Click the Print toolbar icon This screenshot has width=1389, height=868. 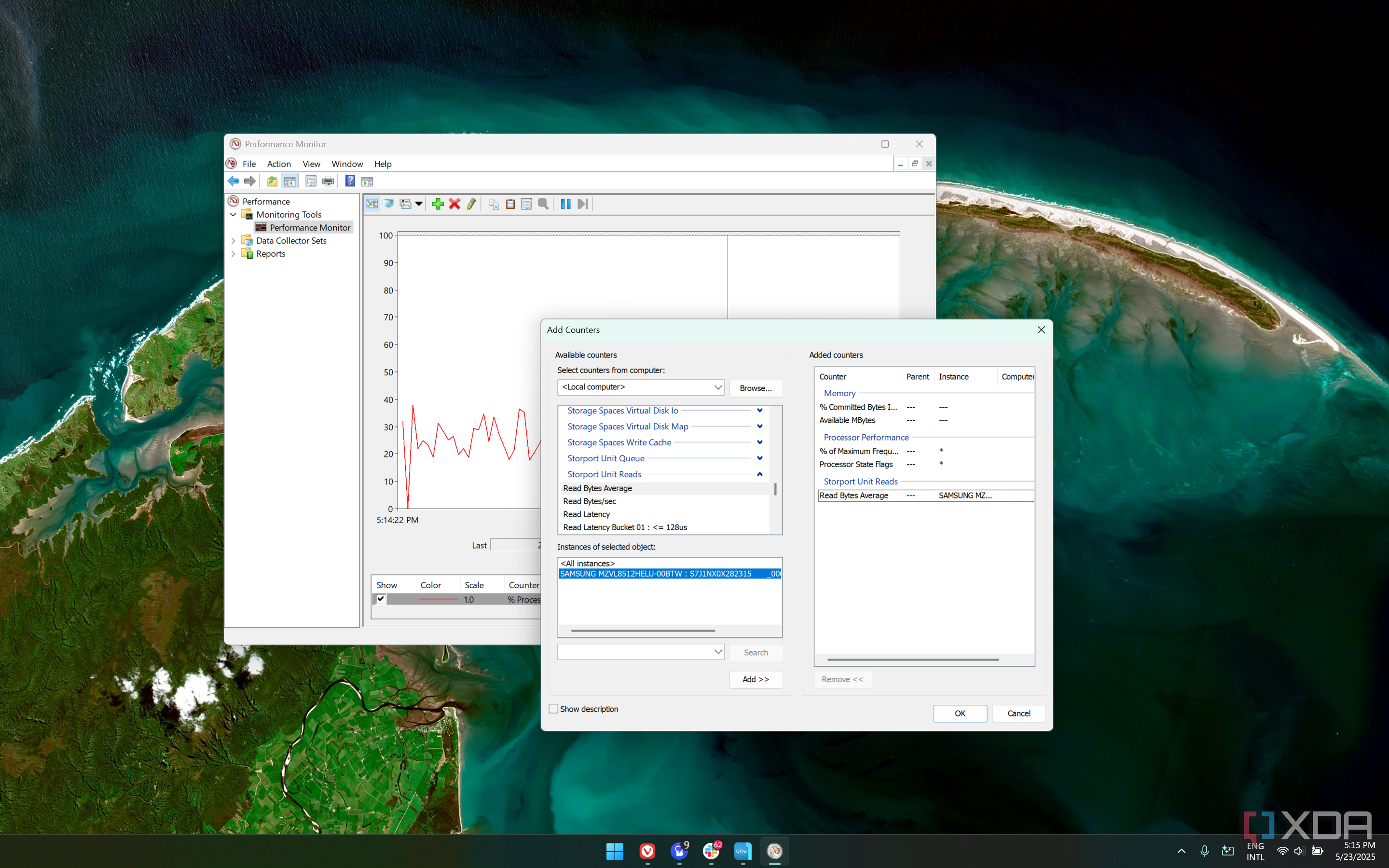coord(328,181)
